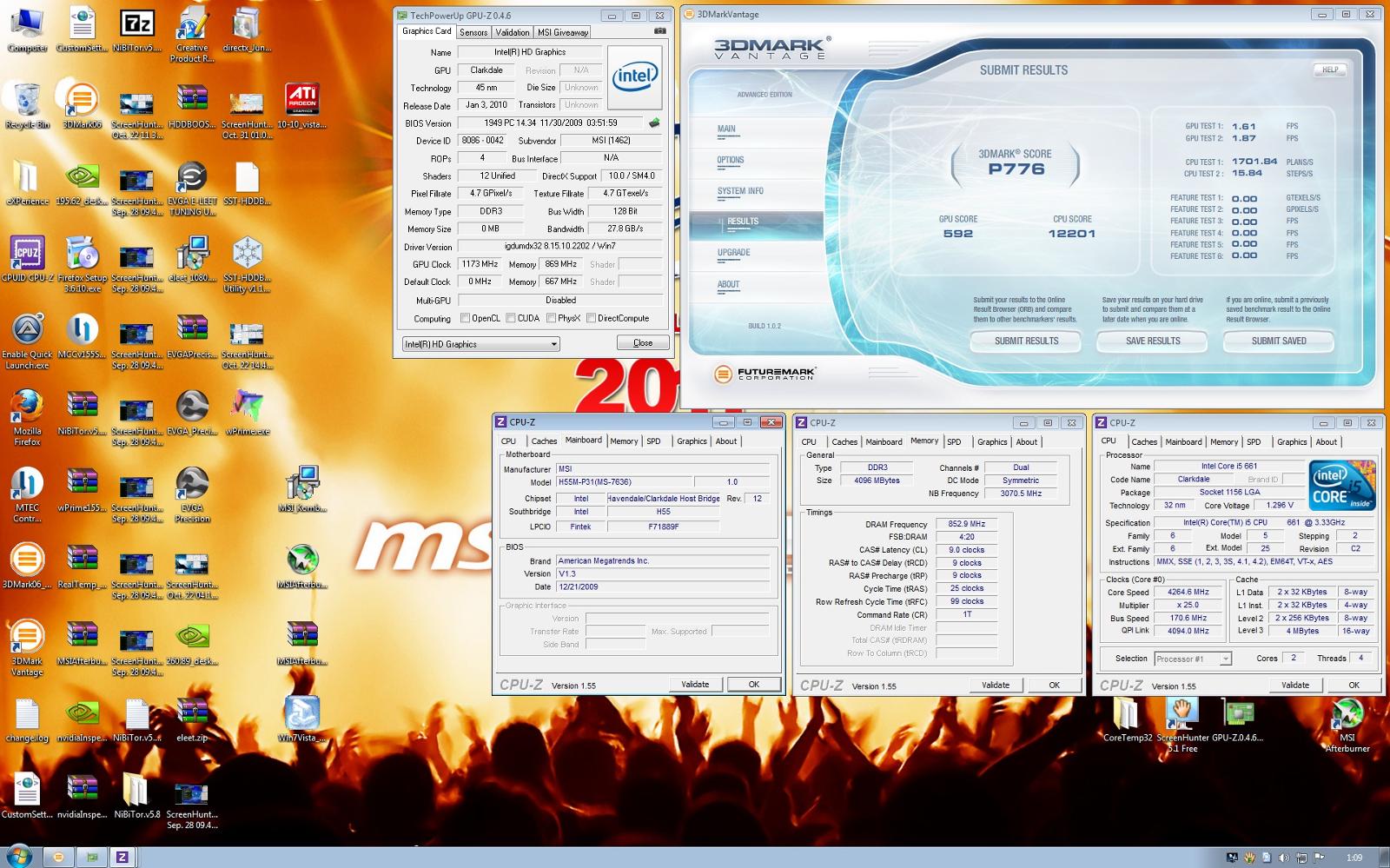
Task: Switch to SPD tab in CPU-Z Mainboard window
Action: click(x=653, y=441)
